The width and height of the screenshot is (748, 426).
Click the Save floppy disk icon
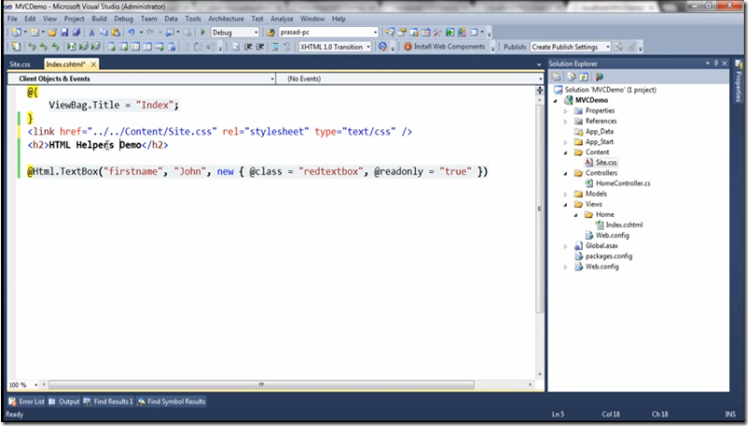64,32
